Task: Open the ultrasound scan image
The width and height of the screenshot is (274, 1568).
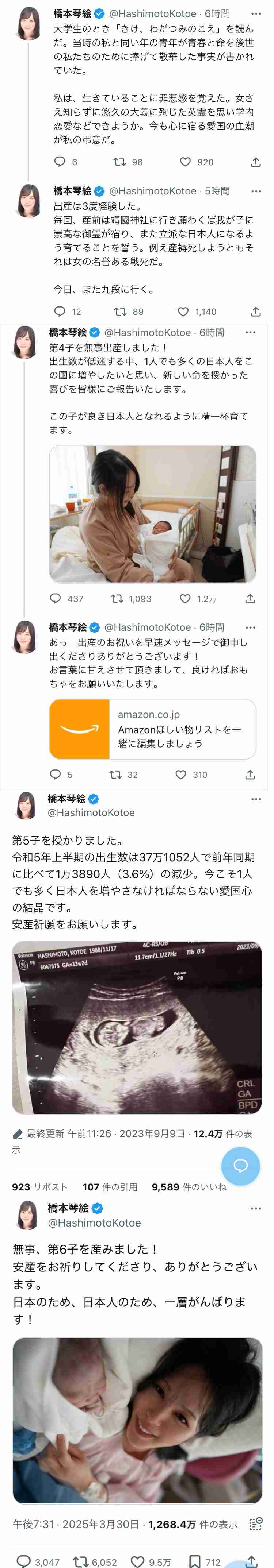Action: (x=137, y=1027)
